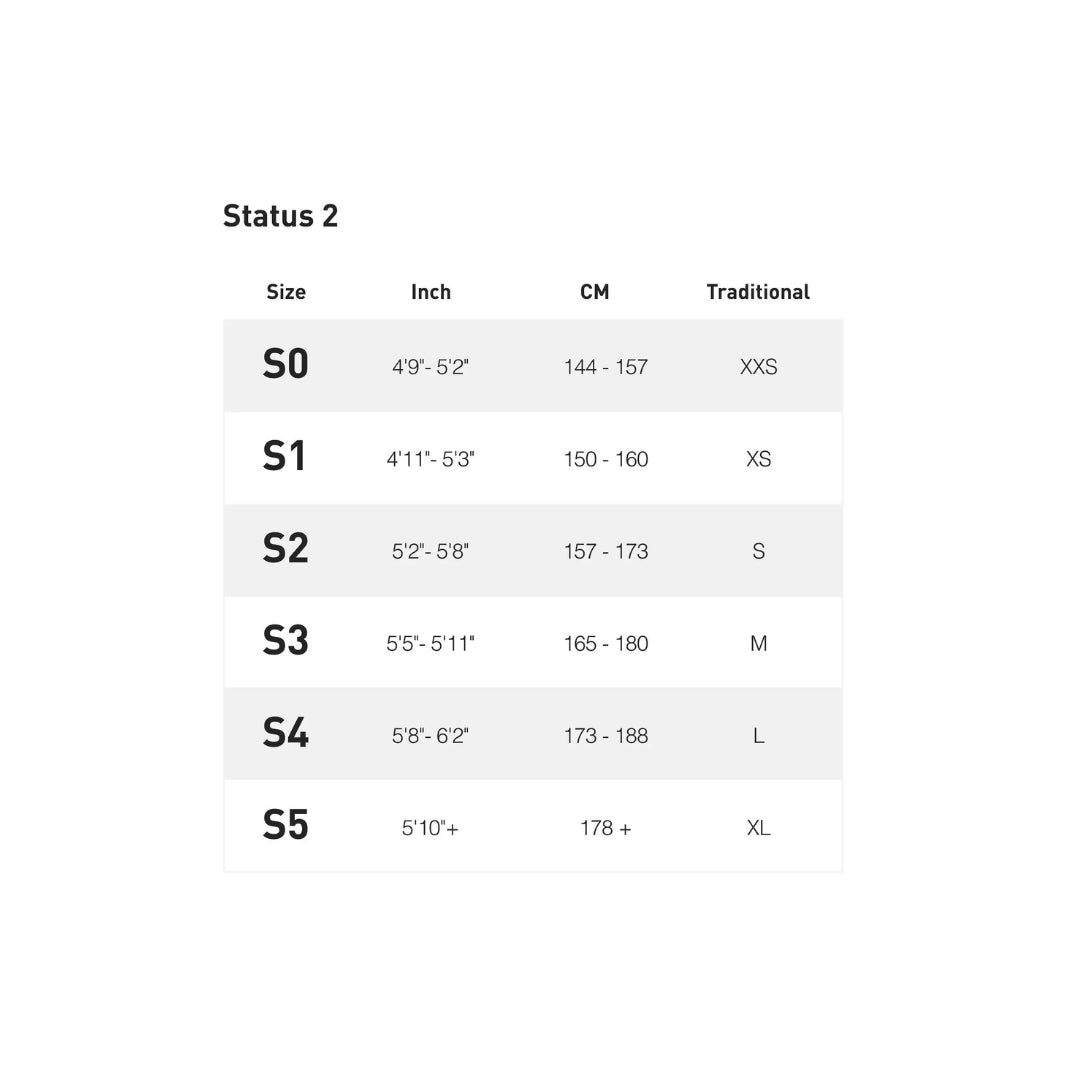Click the Size column header
Screen dimensions: 1080x1080
click(286, 292)
